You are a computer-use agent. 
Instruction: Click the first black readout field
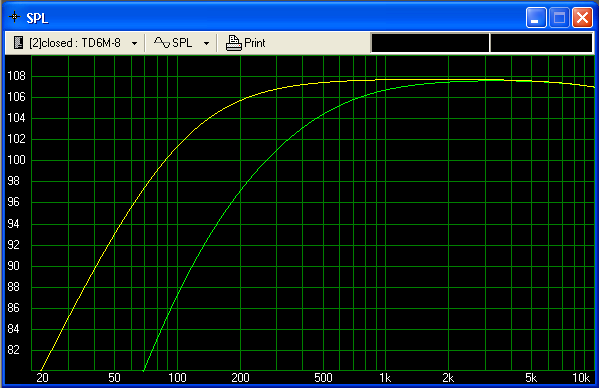click(430, 42)
